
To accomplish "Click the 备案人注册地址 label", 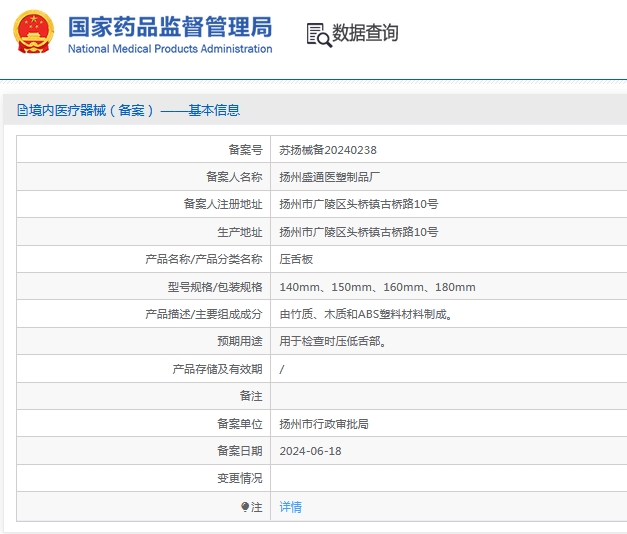I will tap(223, 204).
